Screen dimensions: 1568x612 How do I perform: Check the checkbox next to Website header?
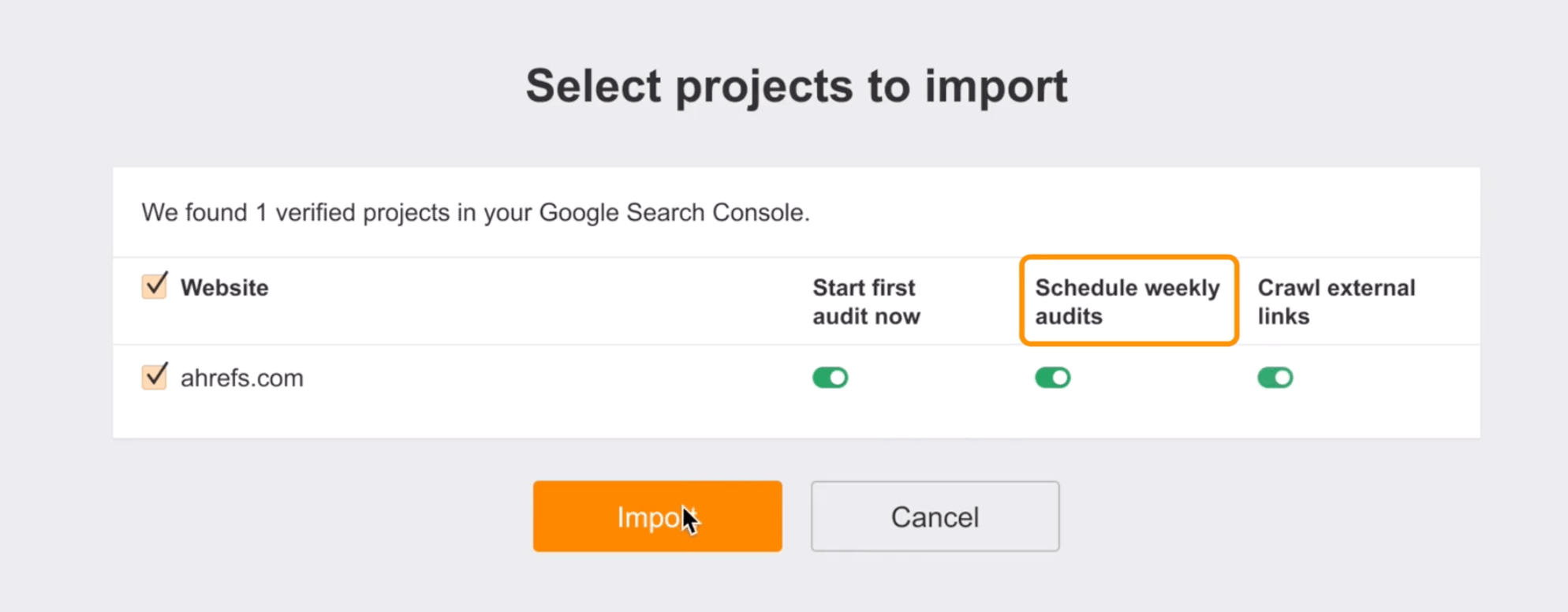point(154,286)
